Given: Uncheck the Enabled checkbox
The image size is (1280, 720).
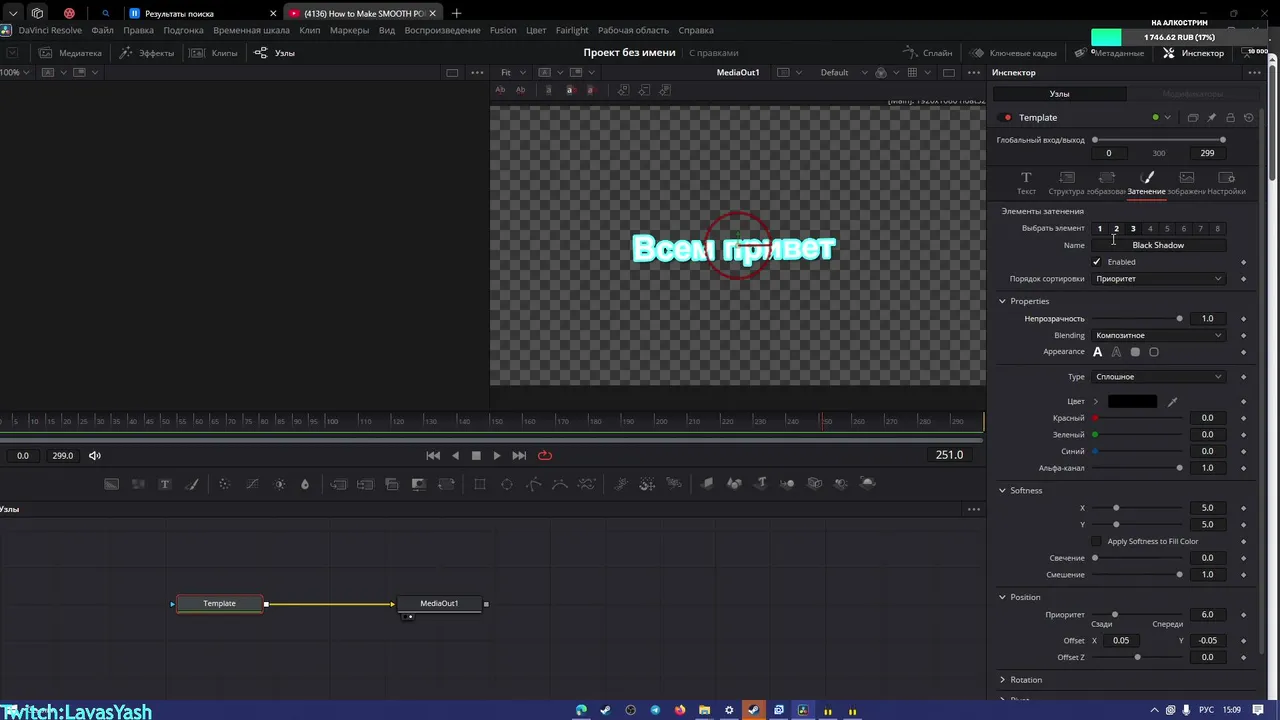Looking at the screenshot, I should pos(1097,262).
